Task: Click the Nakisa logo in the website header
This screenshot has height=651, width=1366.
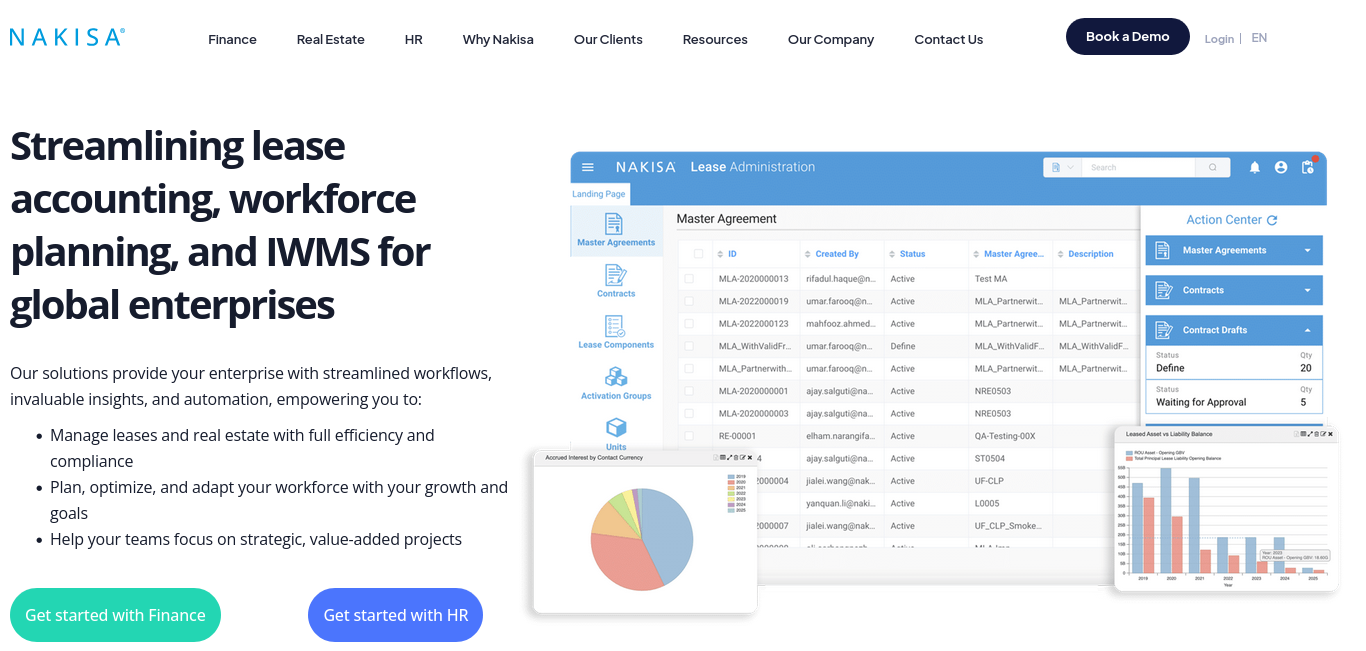Action: click(67, 37)
